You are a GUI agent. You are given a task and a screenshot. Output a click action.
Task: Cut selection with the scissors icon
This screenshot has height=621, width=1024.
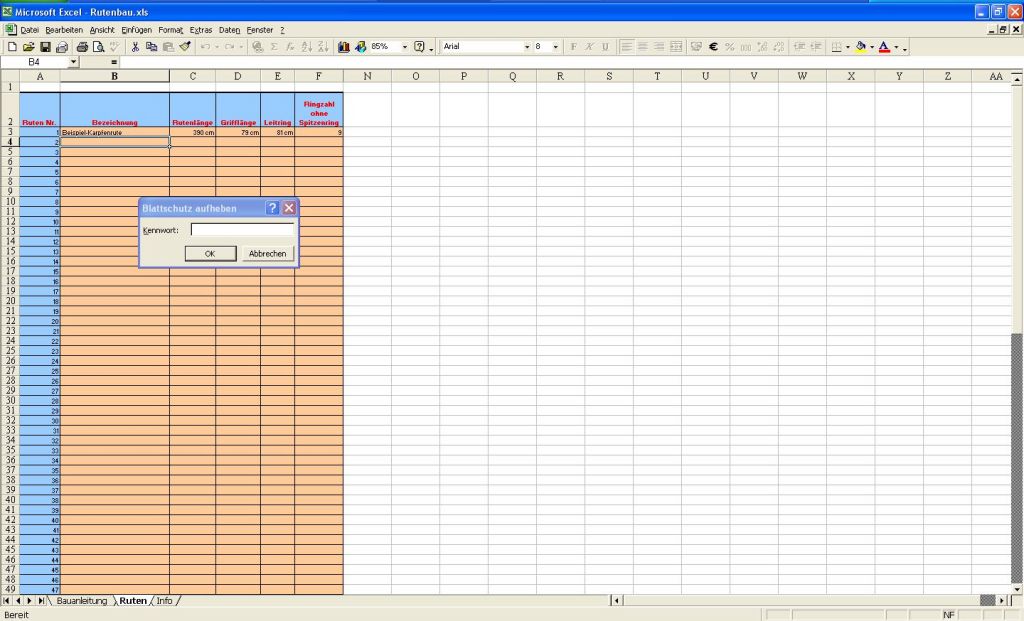click(x=136, y=47)
